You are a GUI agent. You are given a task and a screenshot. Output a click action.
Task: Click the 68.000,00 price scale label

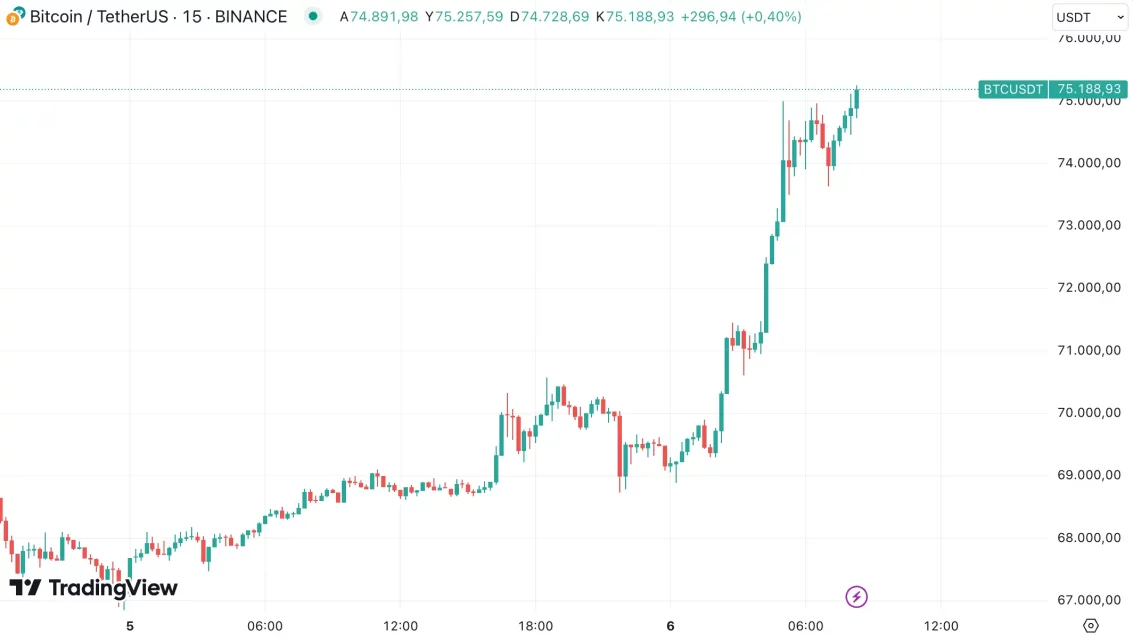click(1089, 538)
